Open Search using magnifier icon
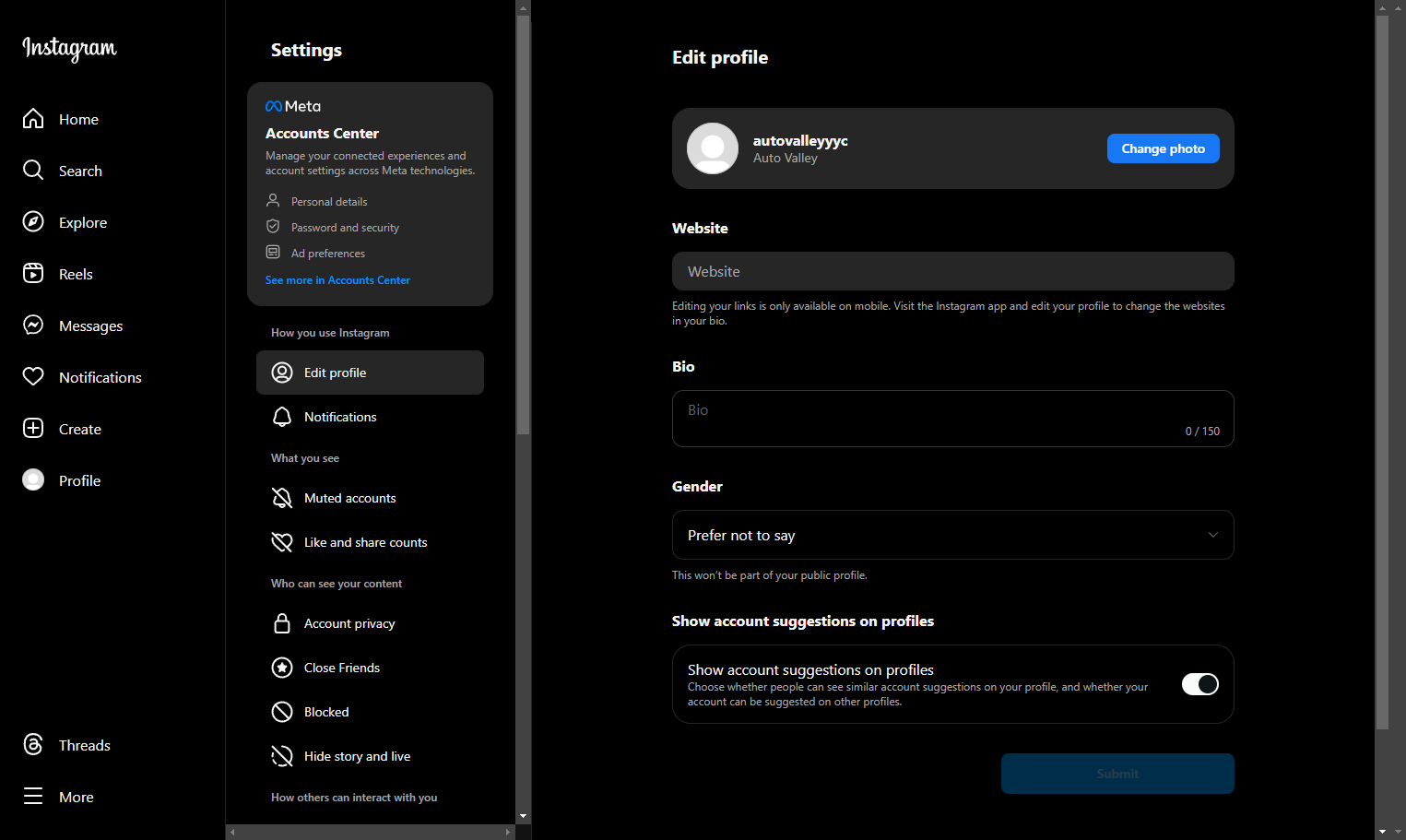1406x840 pixels. [33, 171]
